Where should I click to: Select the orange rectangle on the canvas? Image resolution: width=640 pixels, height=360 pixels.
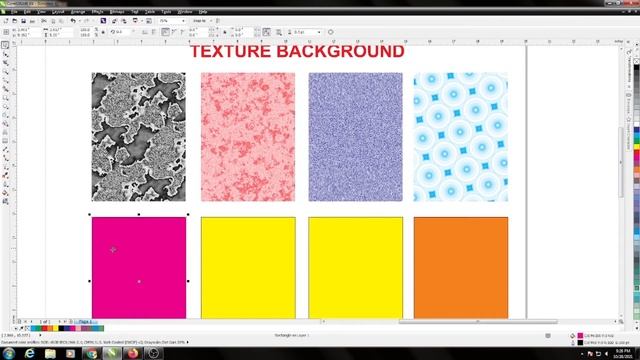461,268
